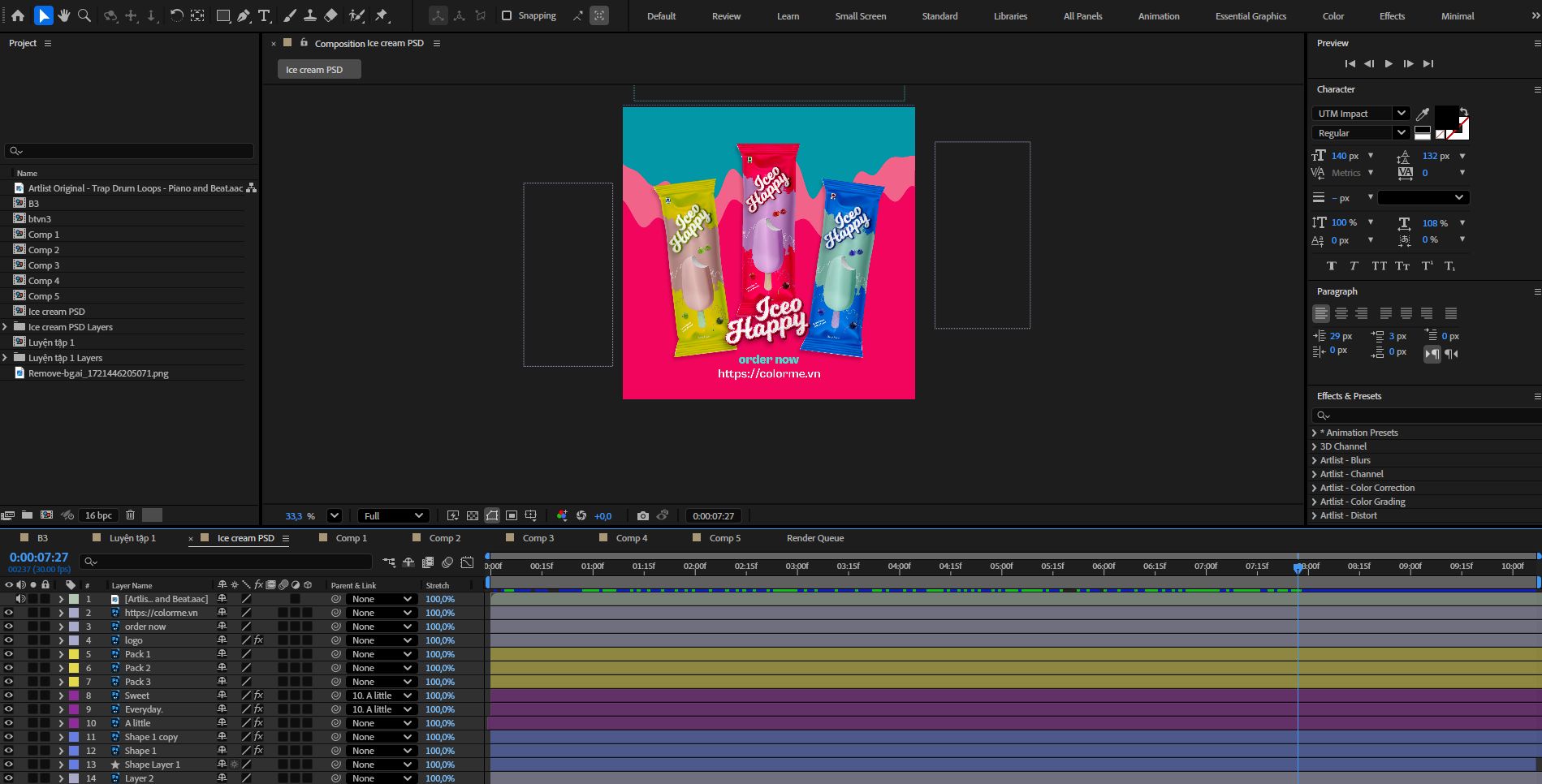The height and width of the screenshot is (784, 1542).
Task: Select the Hand tool in toolbar
Action: pyautogui.click(x=64, y=15)
